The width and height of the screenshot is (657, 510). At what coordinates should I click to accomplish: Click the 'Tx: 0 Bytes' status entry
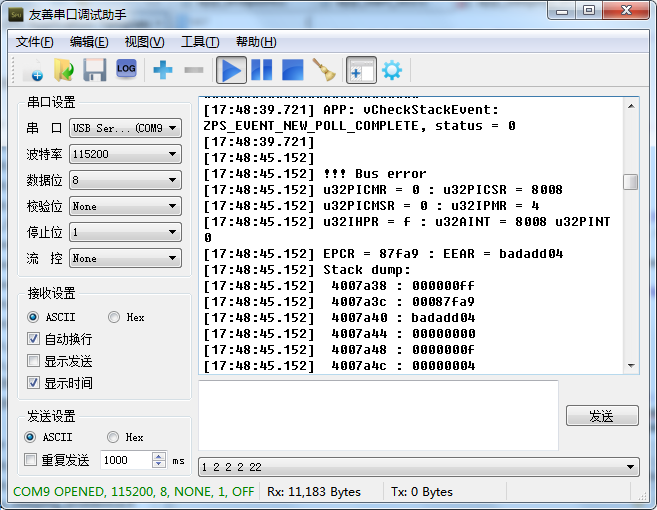[x=422, y=492]
